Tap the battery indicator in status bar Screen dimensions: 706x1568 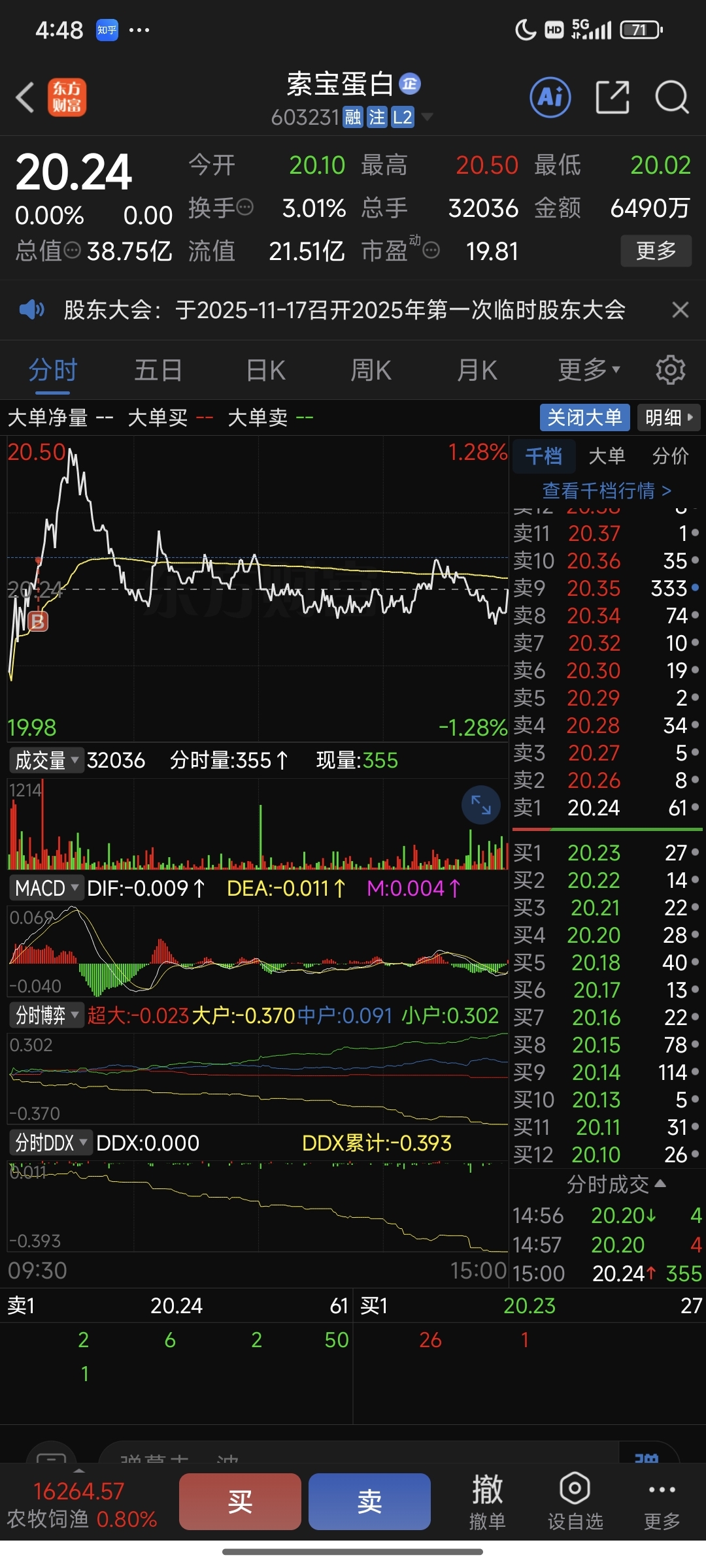[x=641, y=30]
